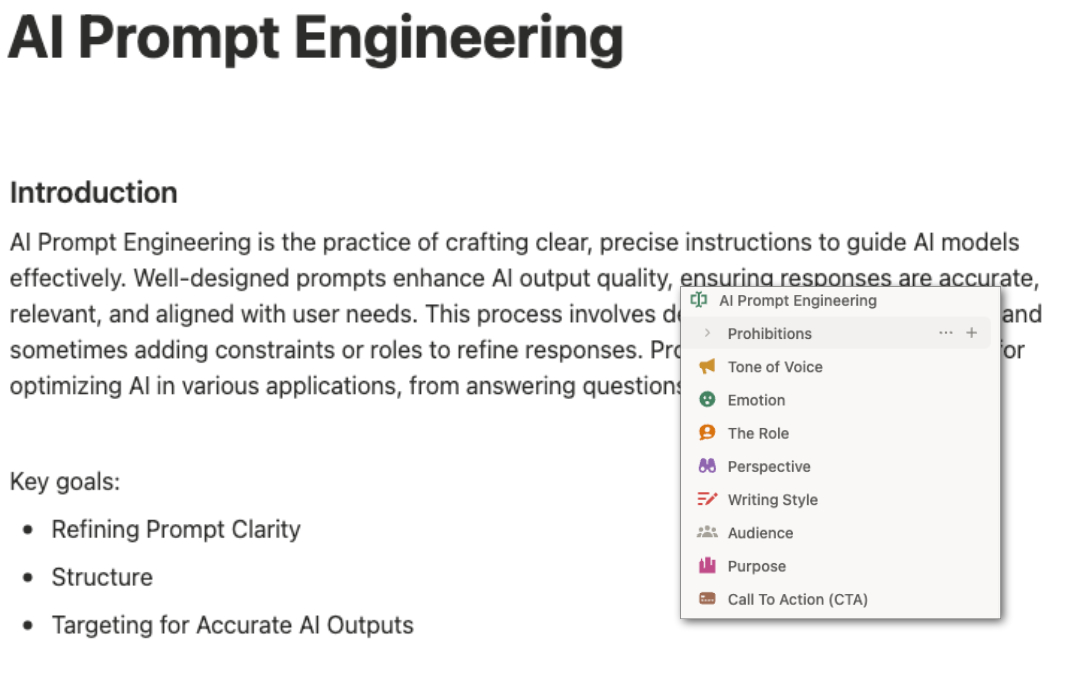
Task: Select the orange The Role icon
Action: (707, 433)
